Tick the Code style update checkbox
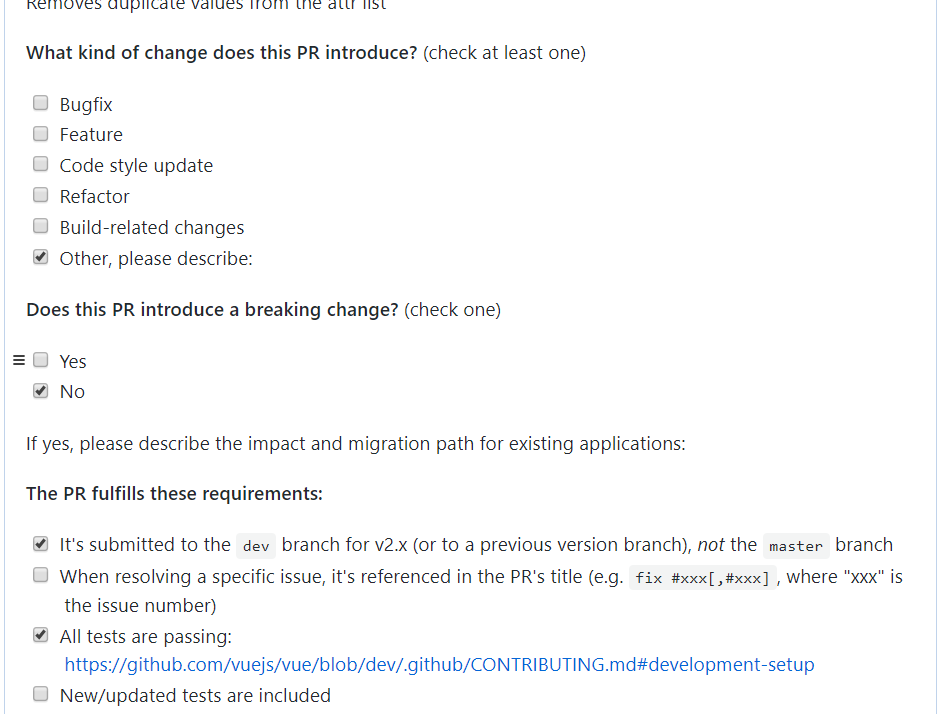 click(x=41, y=164)
